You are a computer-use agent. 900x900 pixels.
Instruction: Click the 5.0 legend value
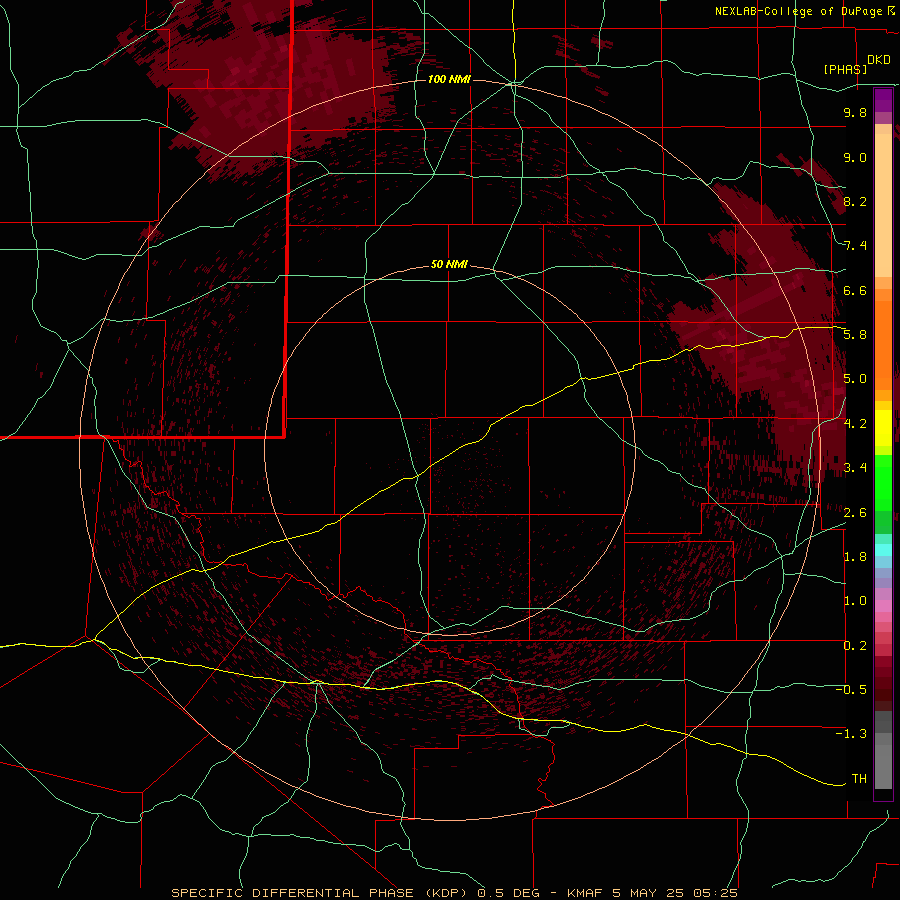(855, 379)
